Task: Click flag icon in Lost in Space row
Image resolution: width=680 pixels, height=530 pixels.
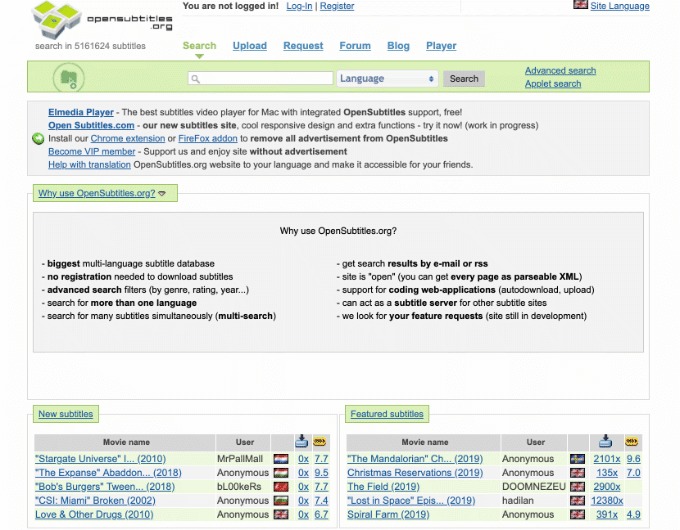Action: click(x=577, y=501)
